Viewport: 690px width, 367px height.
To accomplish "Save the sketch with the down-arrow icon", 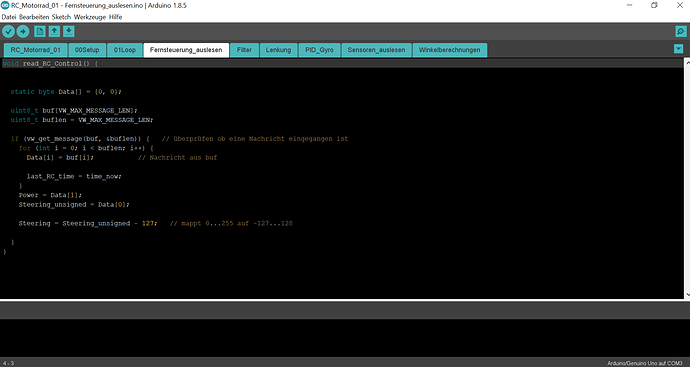I will 69,31.
